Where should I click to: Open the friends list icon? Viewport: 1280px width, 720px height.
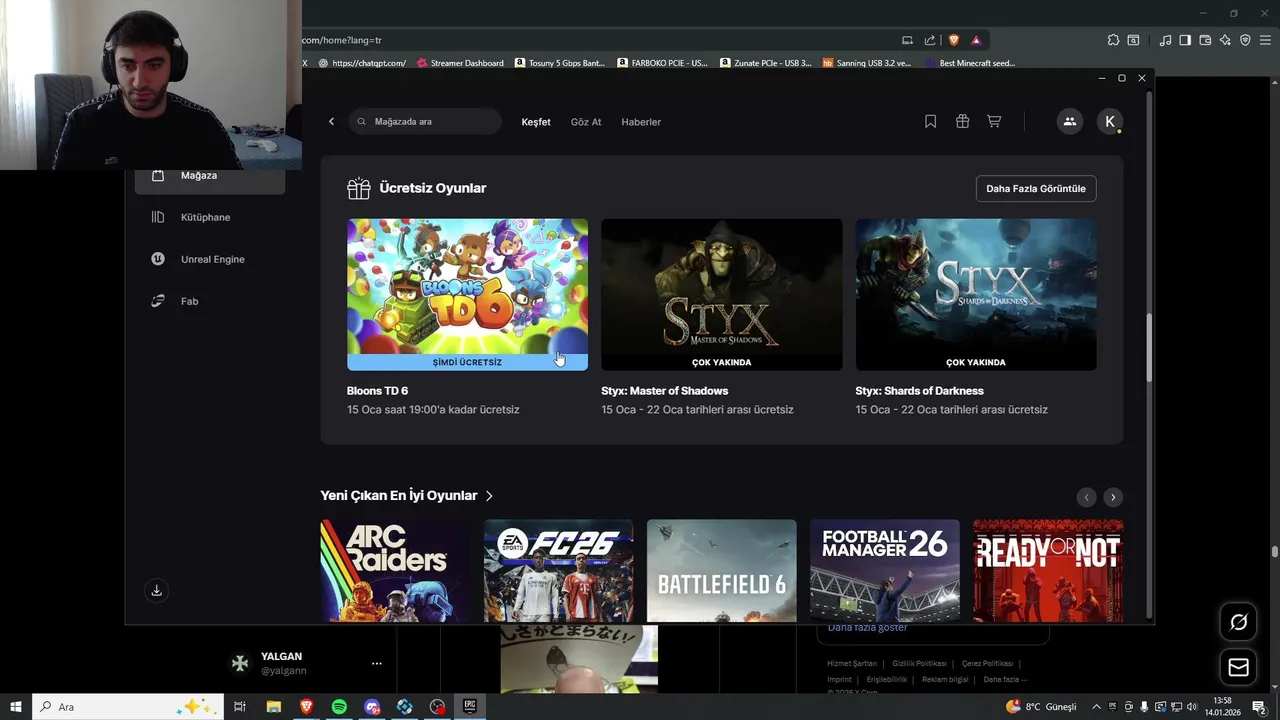(x=1069, y=121)
